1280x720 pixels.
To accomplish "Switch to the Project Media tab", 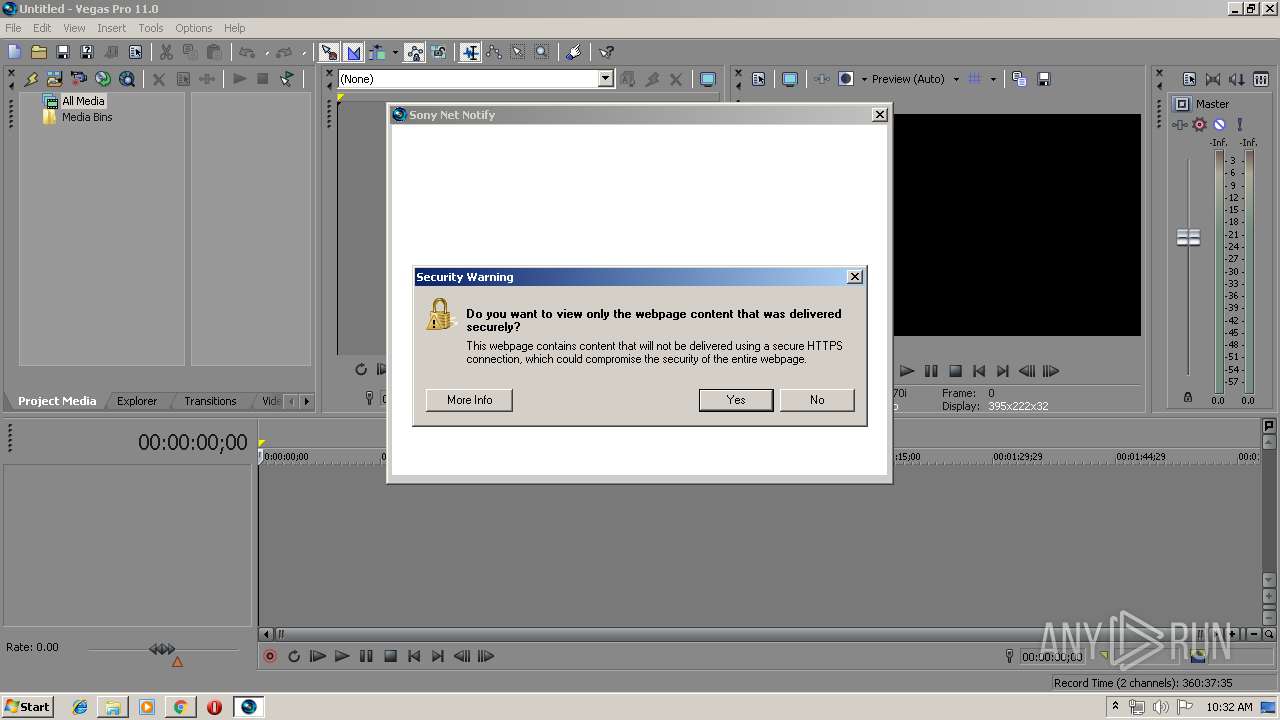I will (x=57, y=401).
